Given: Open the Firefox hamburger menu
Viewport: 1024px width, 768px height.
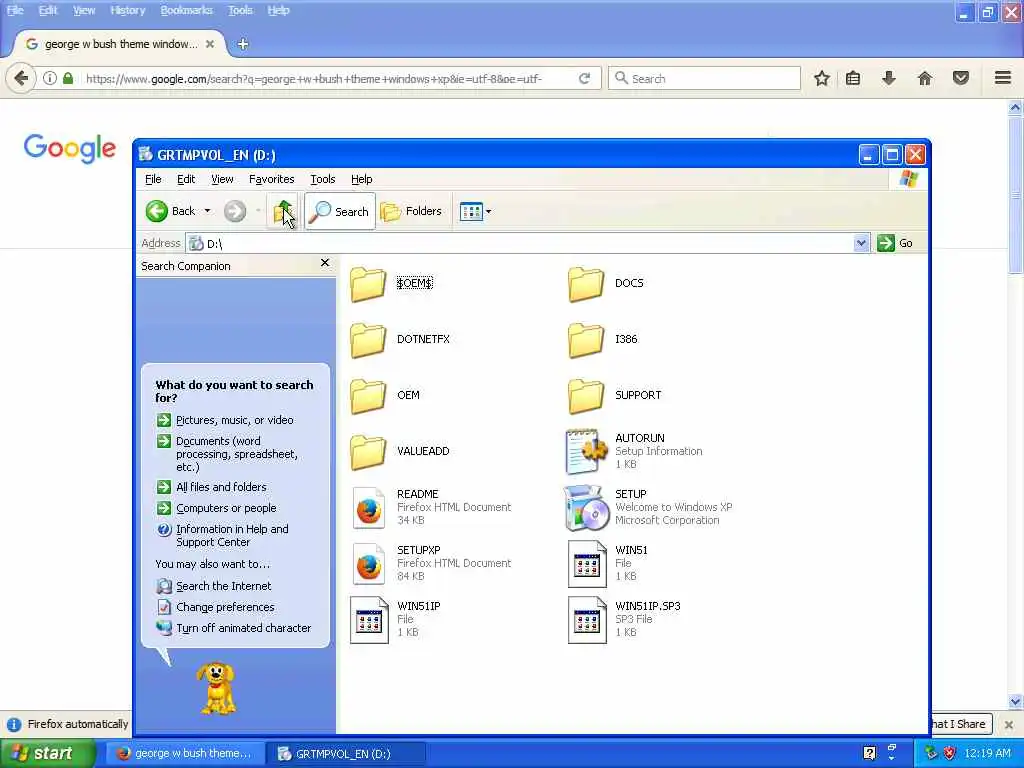Looking at the screenshot, I should pos(1003,78).
